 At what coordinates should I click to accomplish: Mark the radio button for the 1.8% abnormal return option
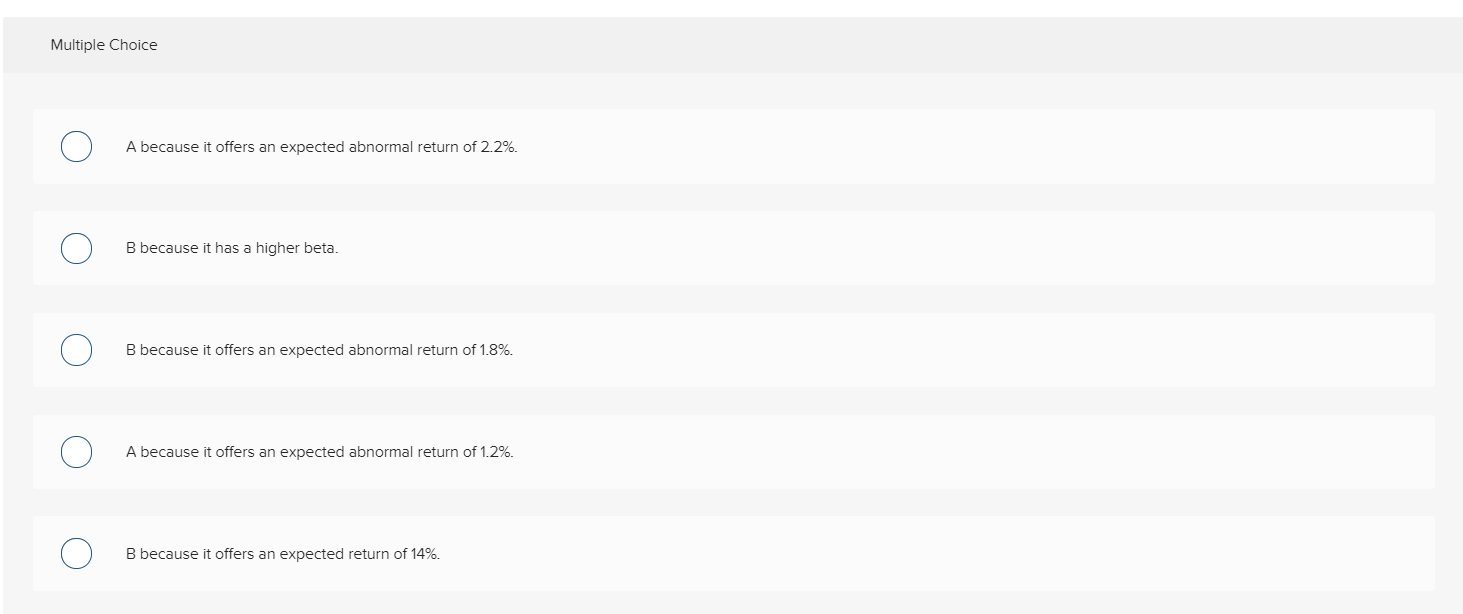coord(76,350)
